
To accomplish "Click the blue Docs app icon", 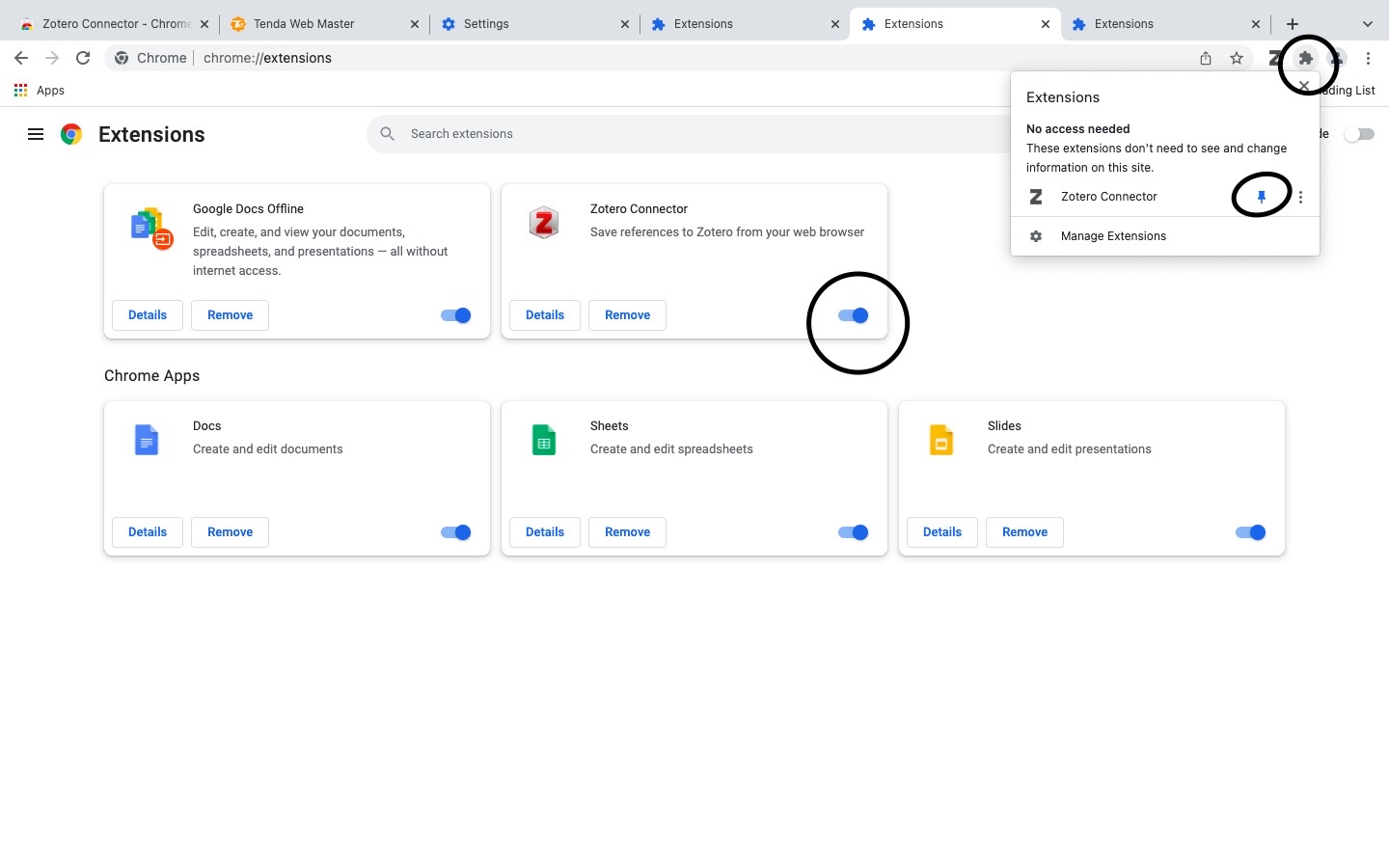I will 147,440.
